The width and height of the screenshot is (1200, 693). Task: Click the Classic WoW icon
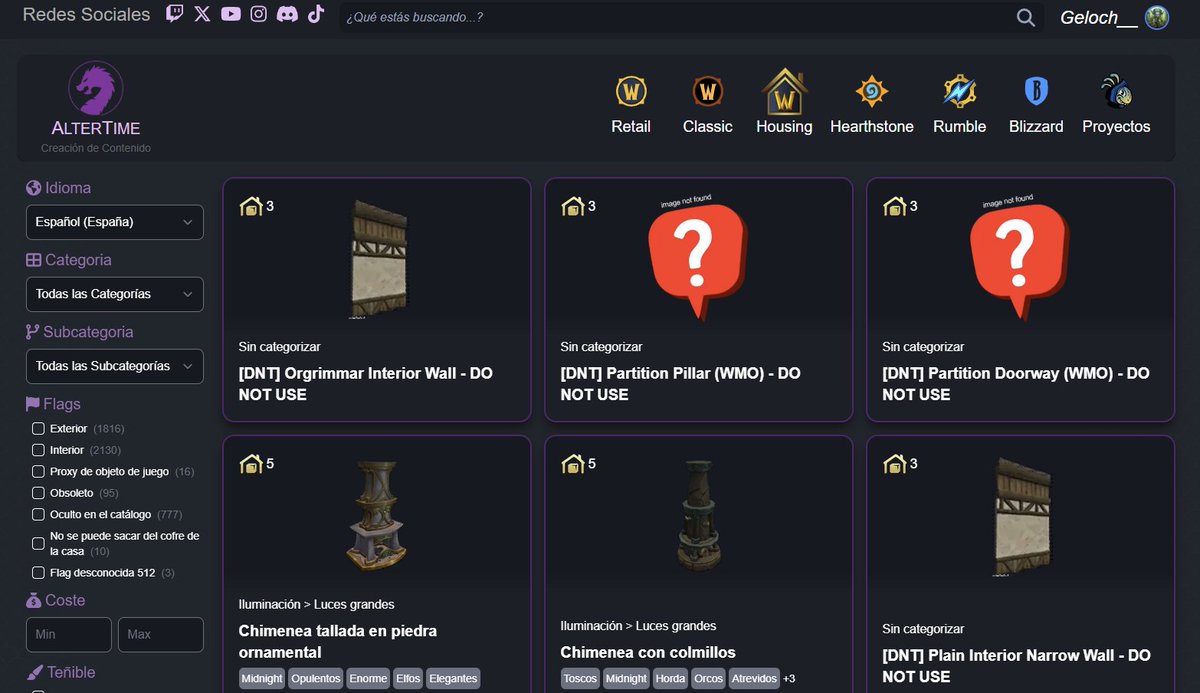click(708, 92)
